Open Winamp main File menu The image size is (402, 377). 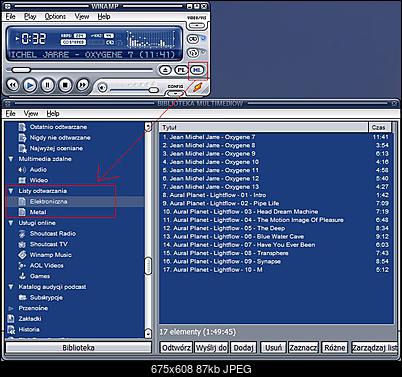pyautogui.click(x=10, y=16)
